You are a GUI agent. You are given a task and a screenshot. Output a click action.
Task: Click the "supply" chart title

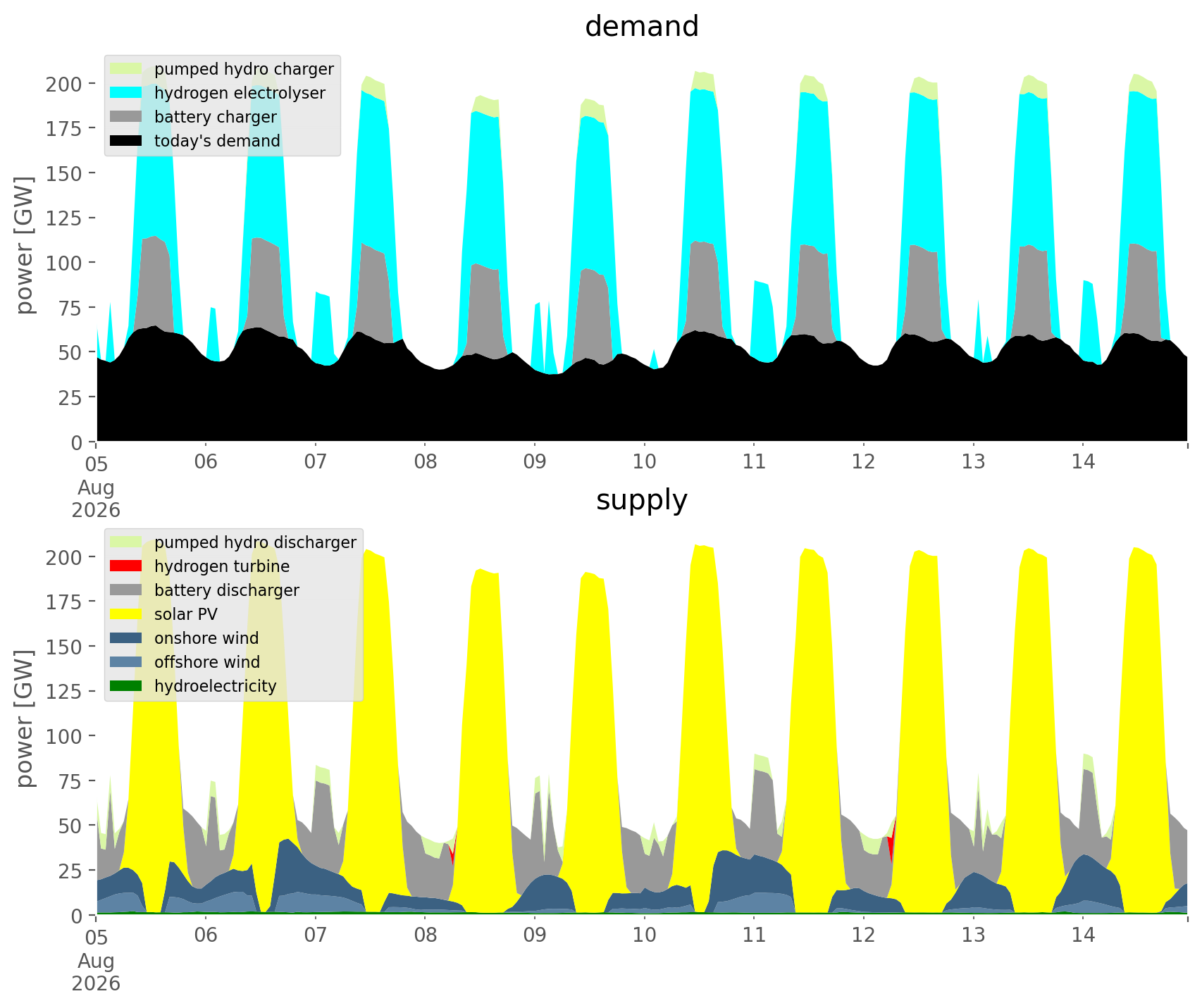click(642, 500)
